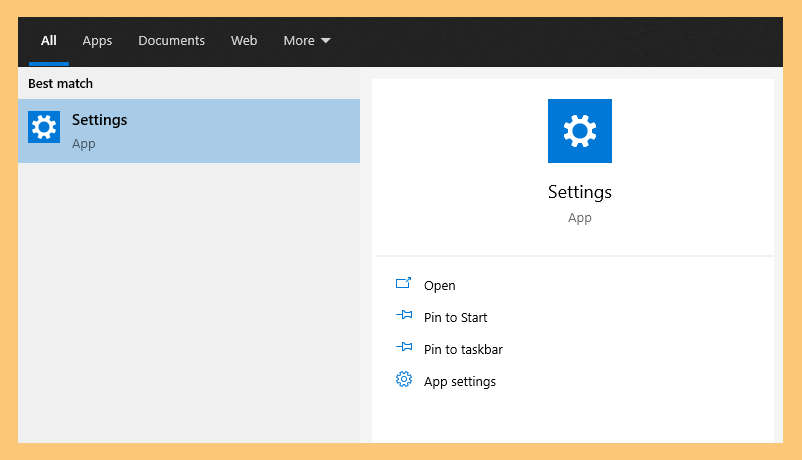Screen dimensions: 802x460
Task: Select the Web search tab
Action: [244, 40]
